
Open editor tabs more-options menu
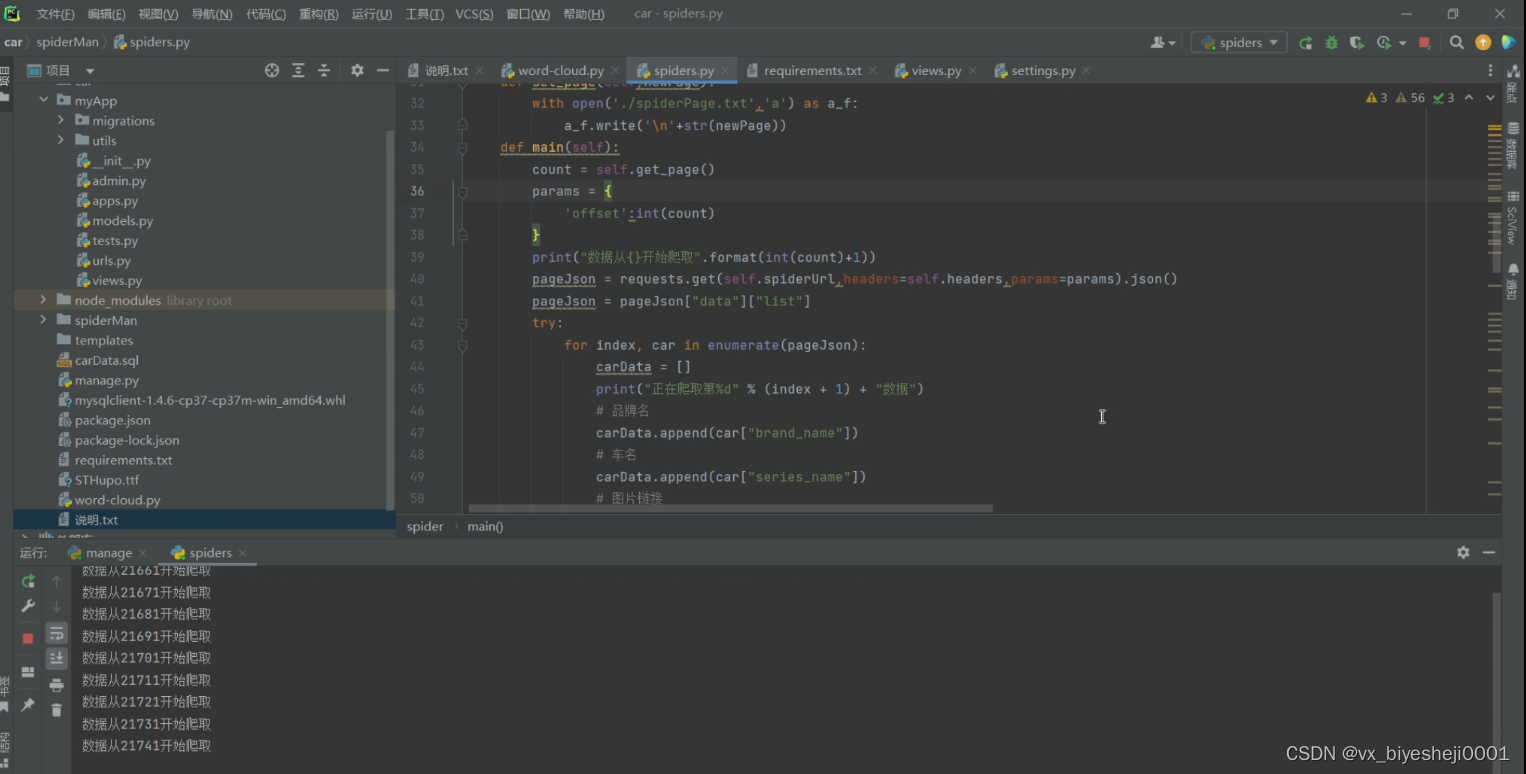(x=1490, y=70)
